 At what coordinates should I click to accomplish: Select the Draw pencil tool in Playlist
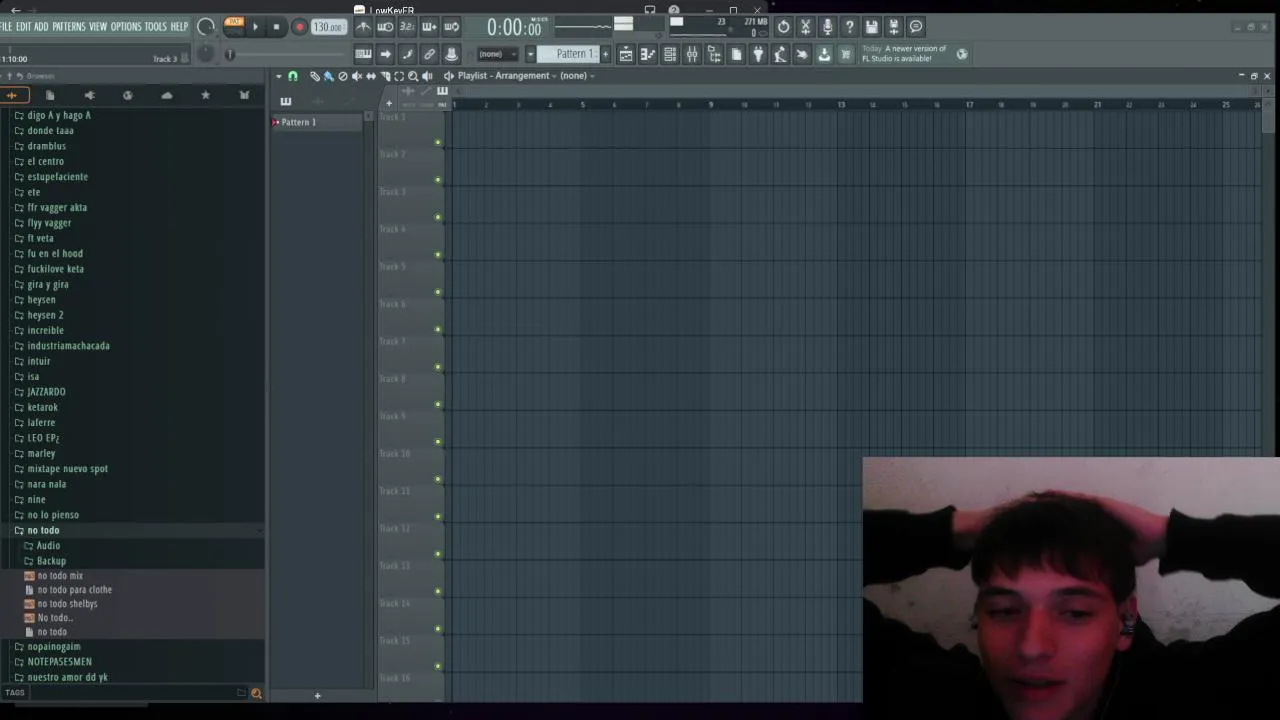click(x=314, y=76)
